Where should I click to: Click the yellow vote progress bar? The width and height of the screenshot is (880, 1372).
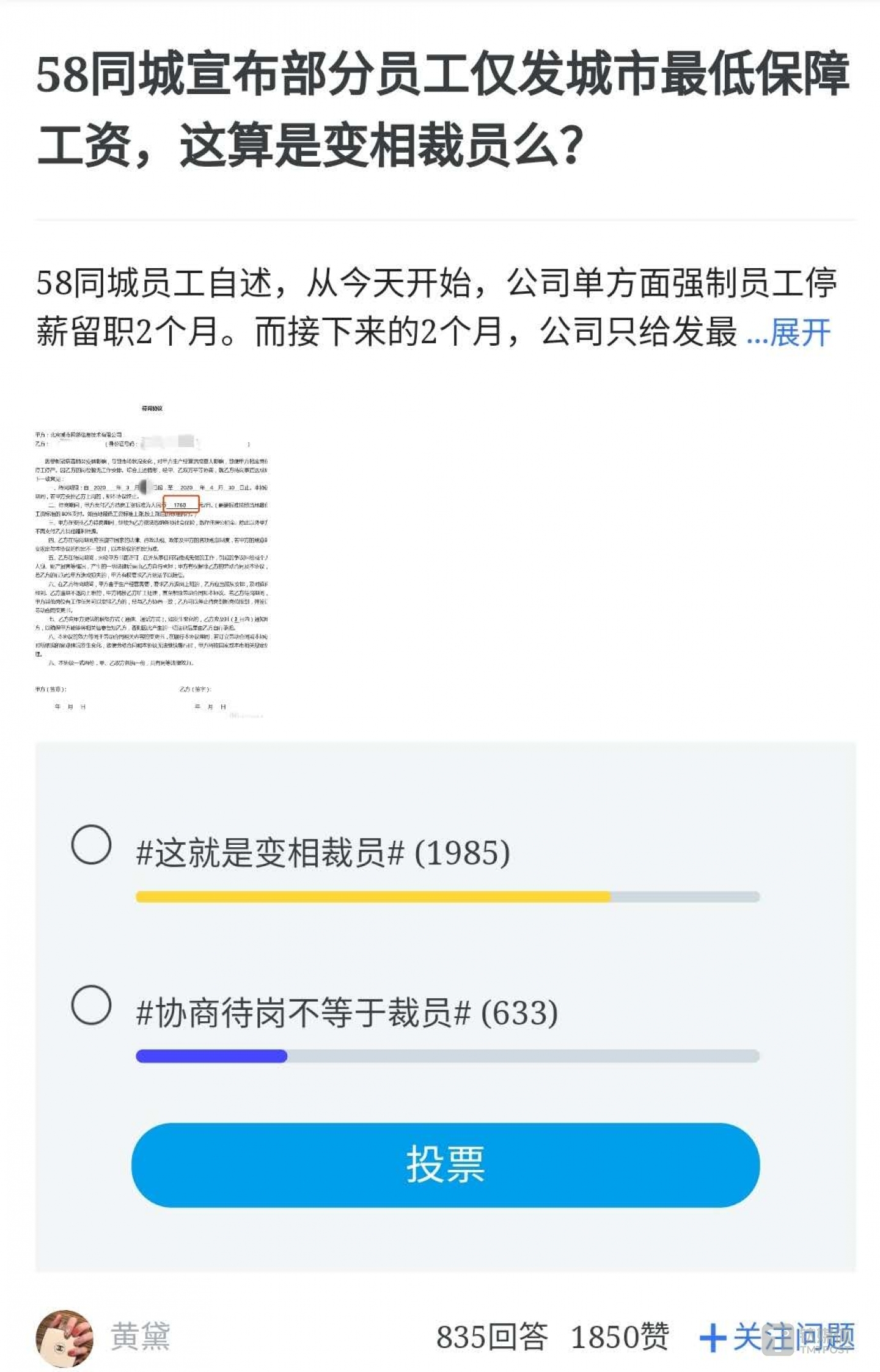coord(373,897)
